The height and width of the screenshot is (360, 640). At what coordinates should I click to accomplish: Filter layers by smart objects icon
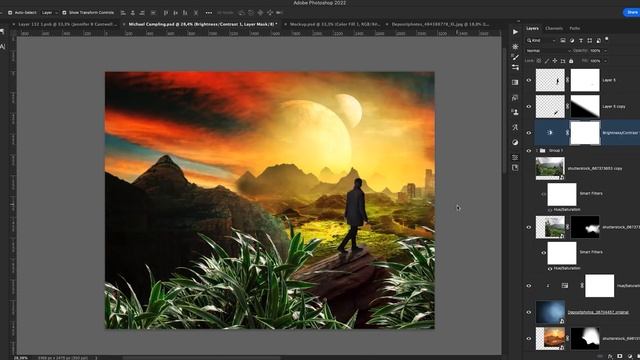(x=598, y=40)
